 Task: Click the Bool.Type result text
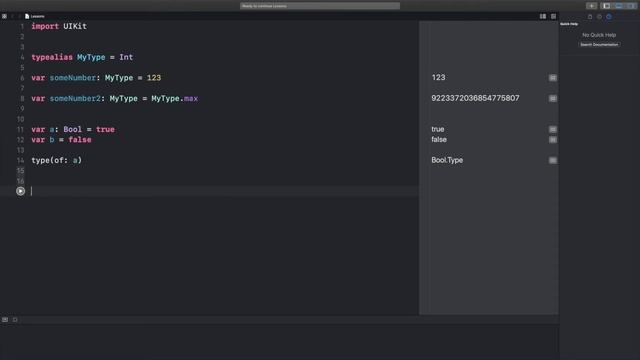pos(447,160)
